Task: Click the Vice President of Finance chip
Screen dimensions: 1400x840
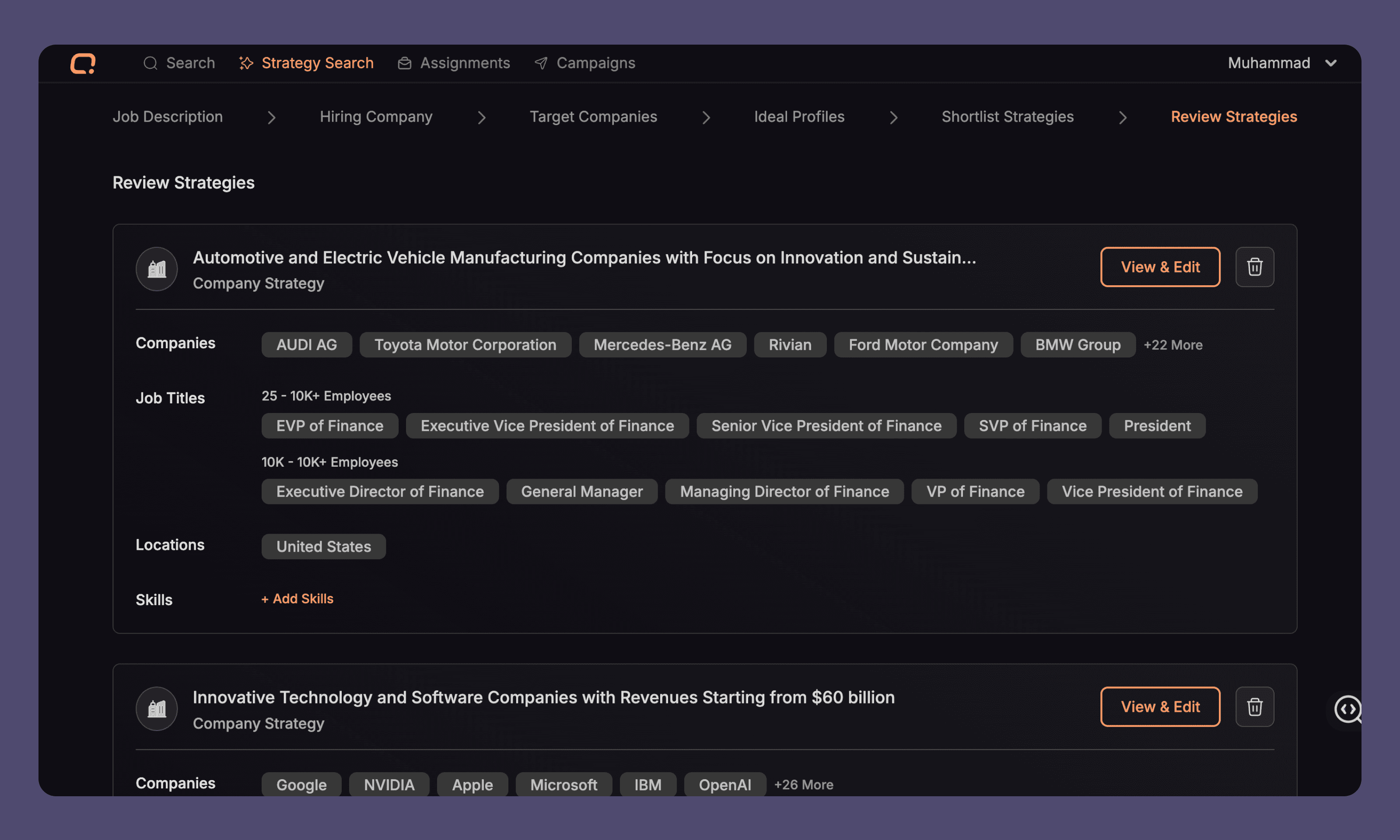Action: click(x=1152, y=491)
